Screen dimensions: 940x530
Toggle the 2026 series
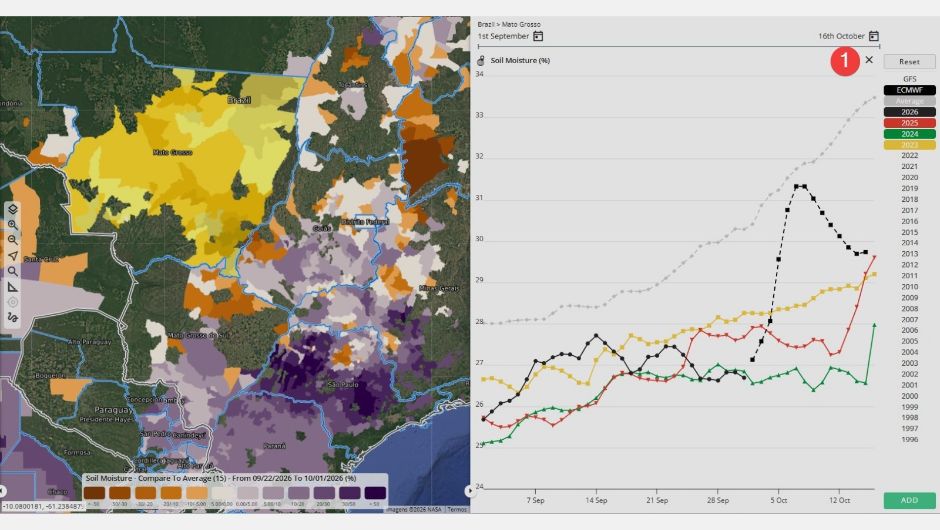click(909, 112)
